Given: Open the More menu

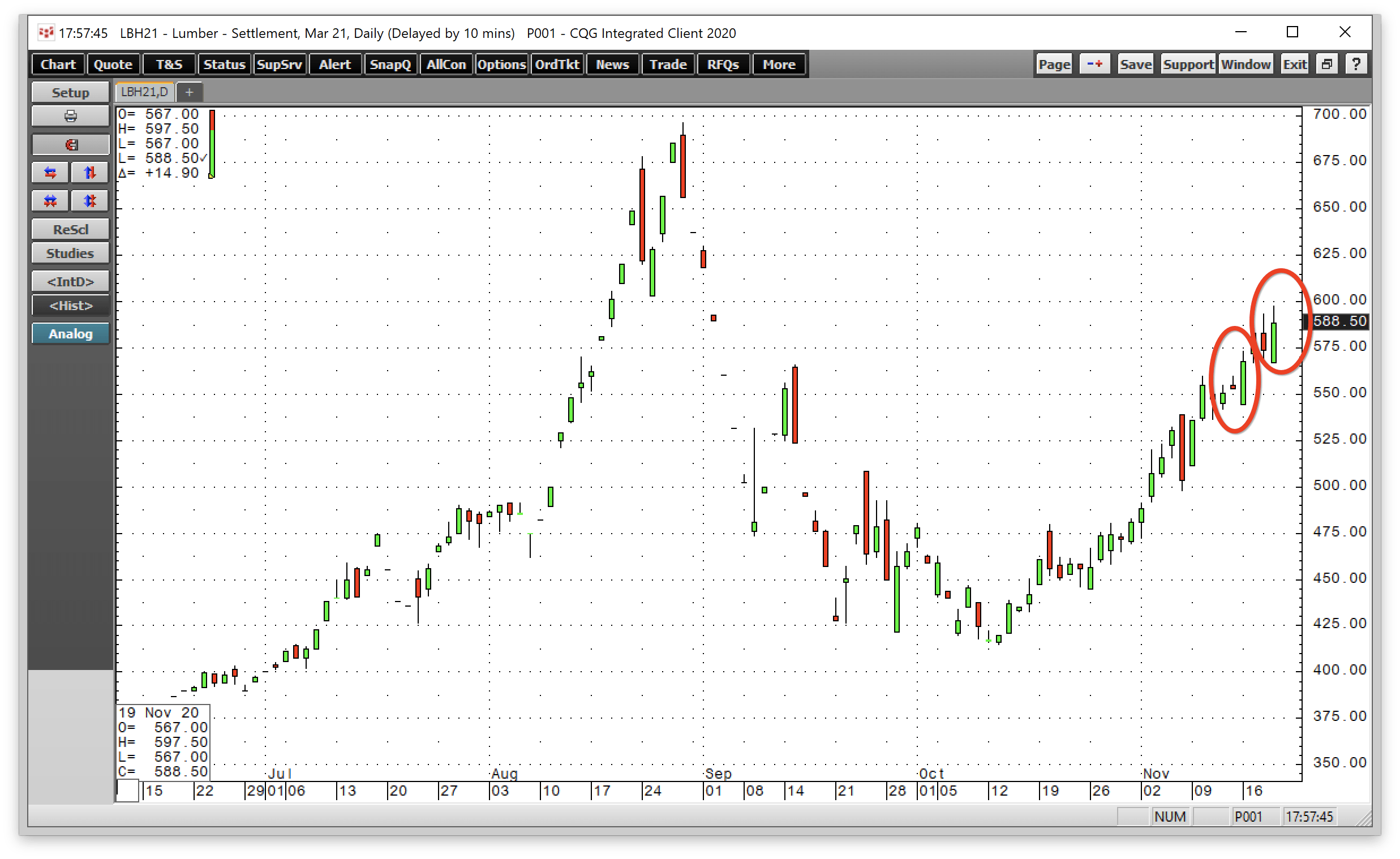Looking at the screenshot, I should click(778, 64).
